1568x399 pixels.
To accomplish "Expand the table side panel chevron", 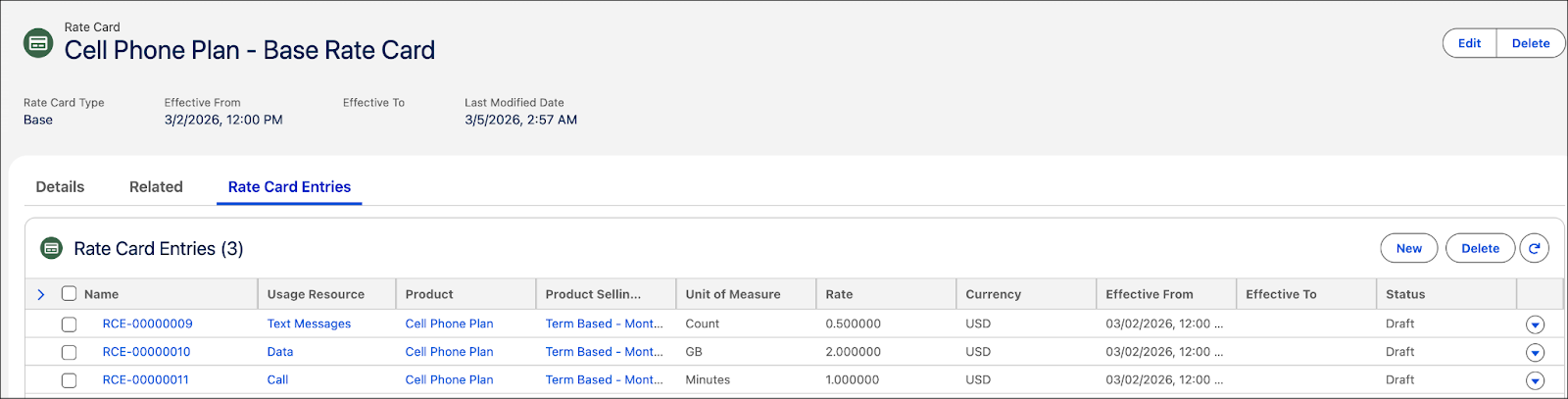I will pyautogui.click(x=41, y=294).
